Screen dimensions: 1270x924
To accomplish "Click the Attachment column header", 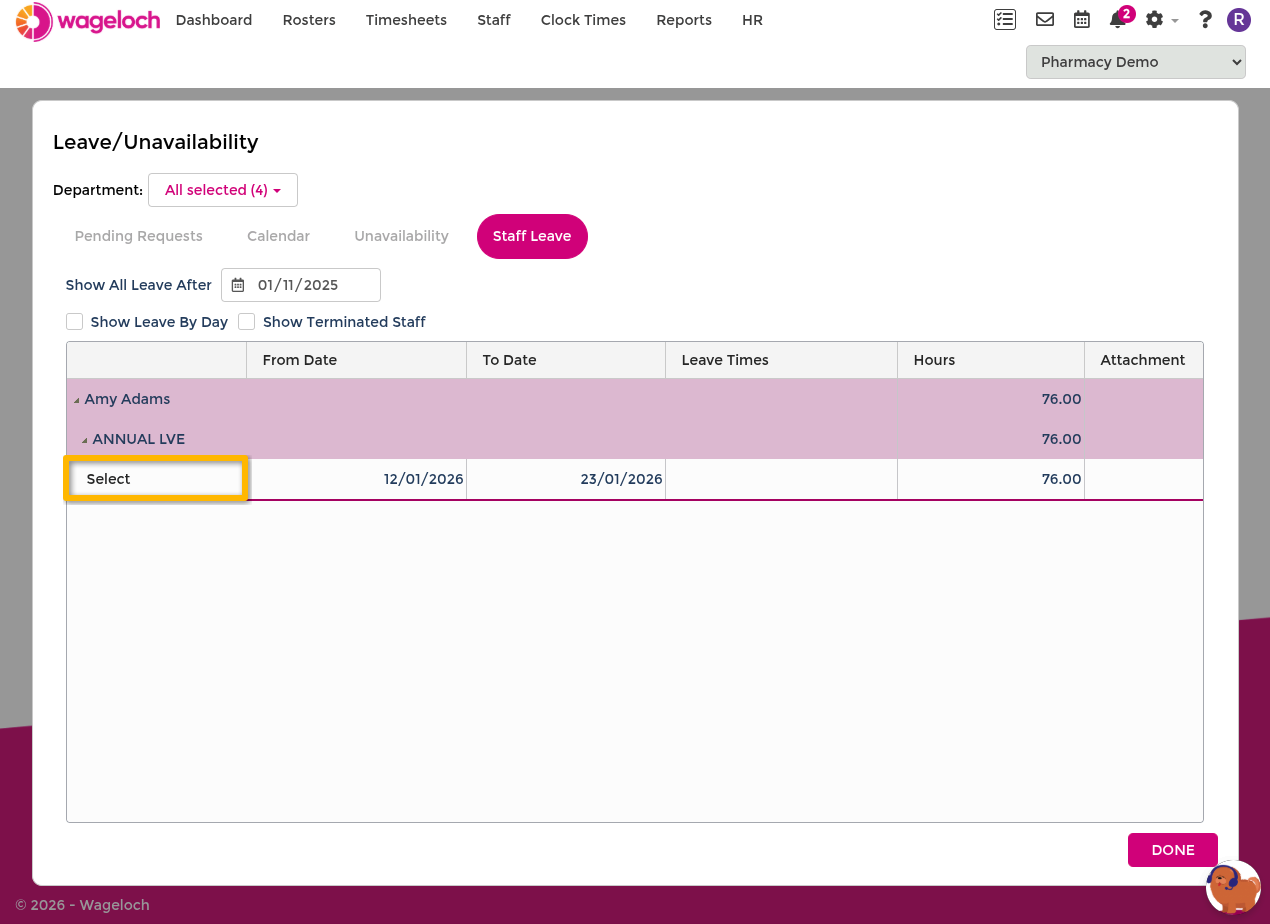I will [x=1144, y=360].
